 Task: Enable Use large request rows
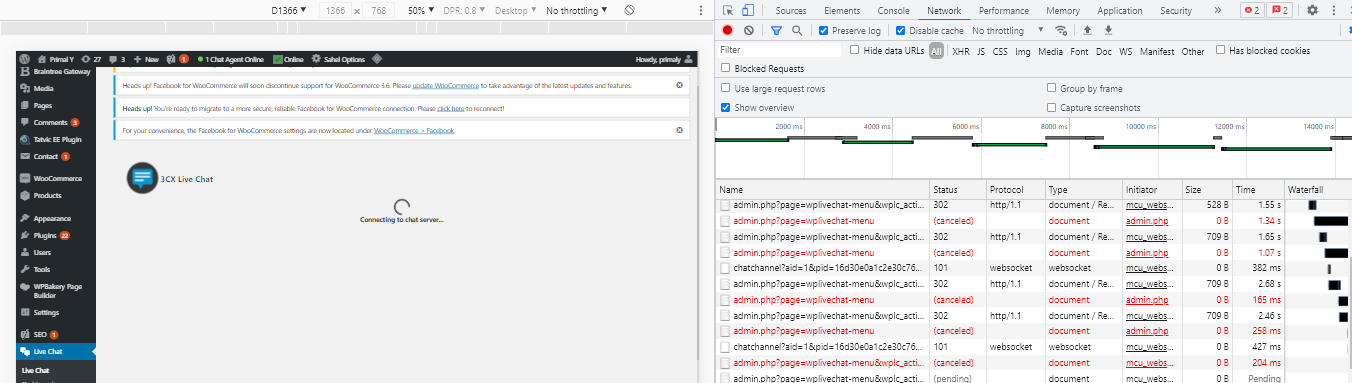726,88
